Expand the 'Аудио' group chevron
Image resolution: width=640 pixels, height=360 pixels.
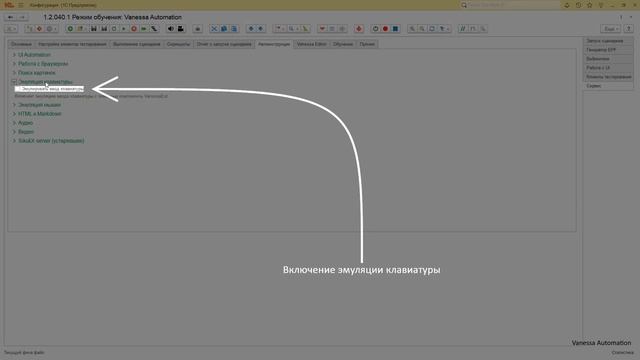(14, 123)
